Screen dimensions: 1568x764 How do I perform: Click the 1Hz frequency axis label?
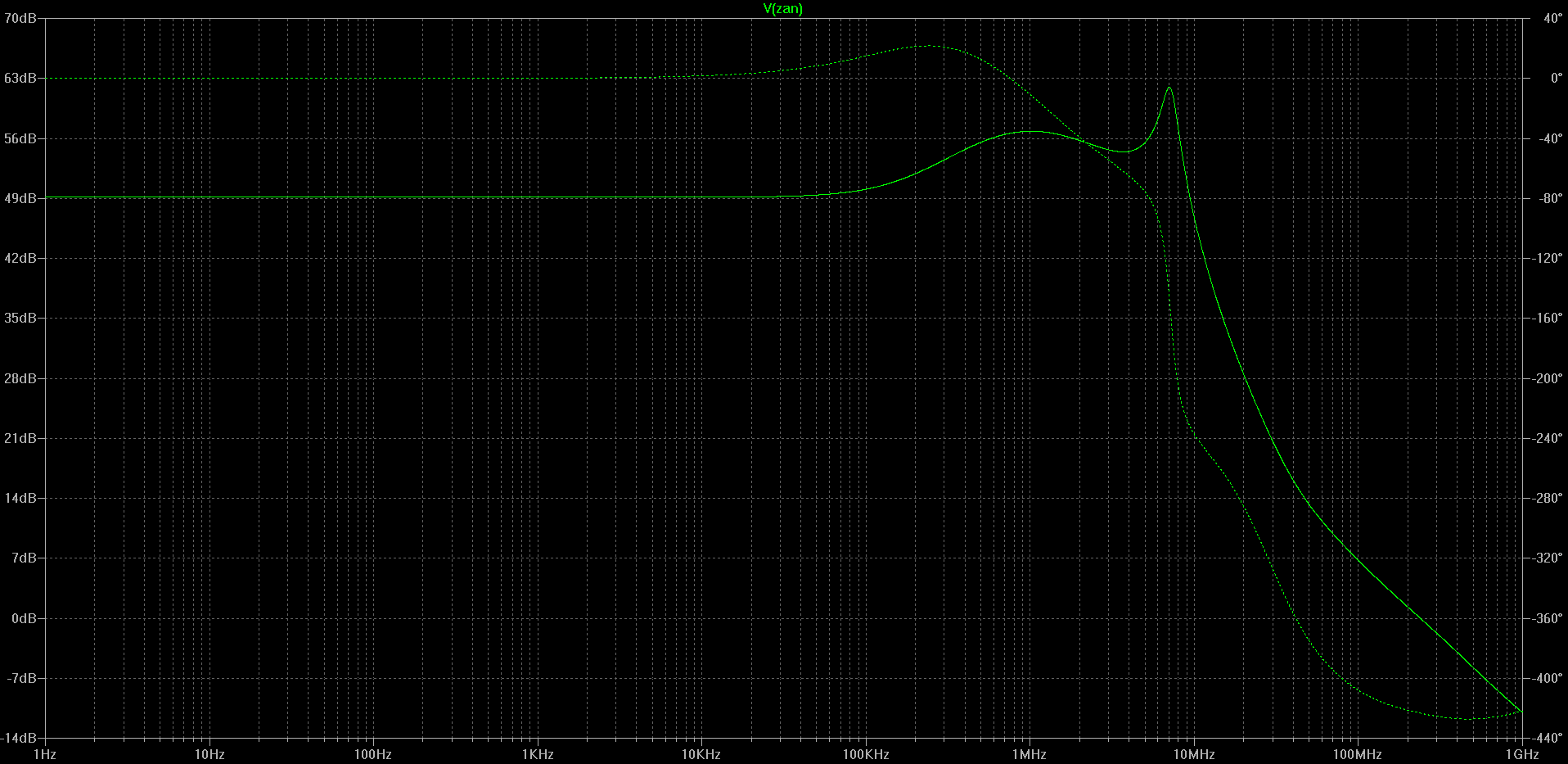(x=44, y=754)
